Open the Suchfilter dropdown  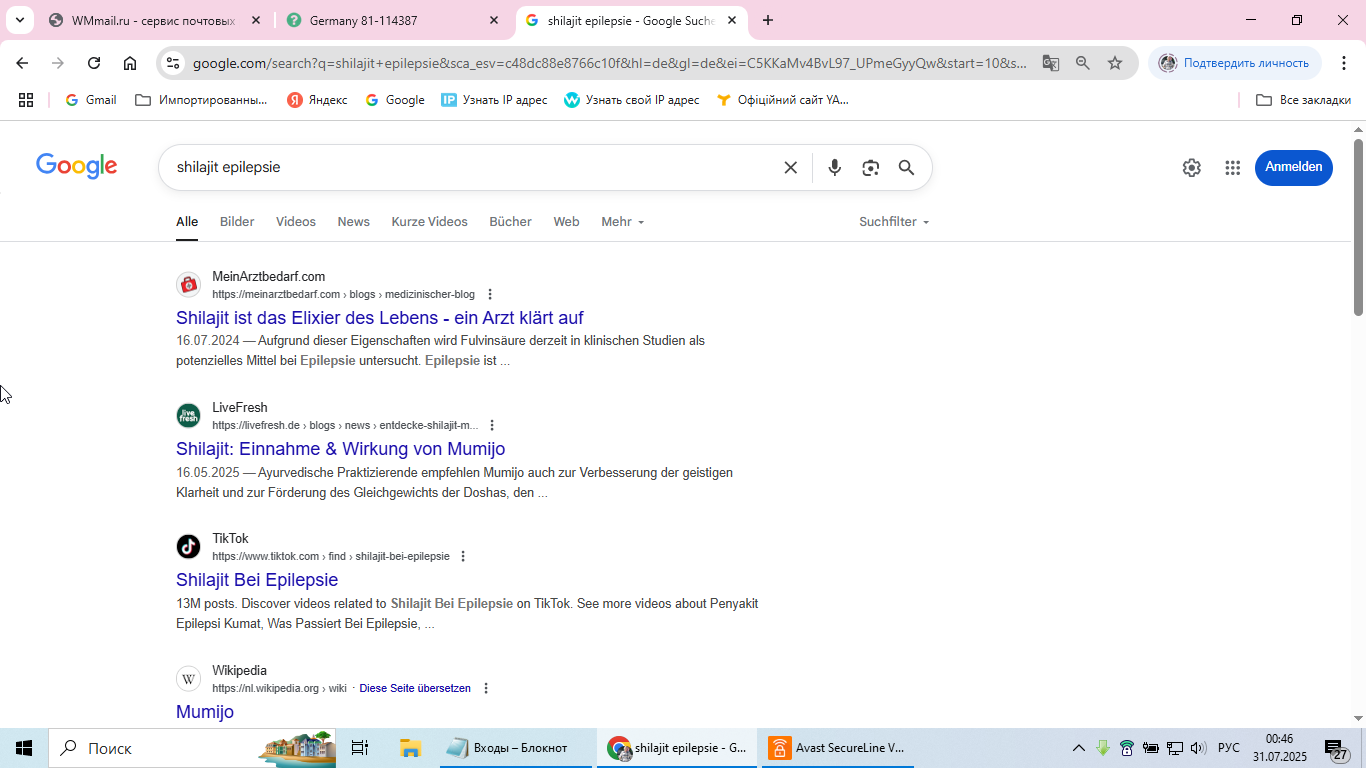tap(894, 222)
